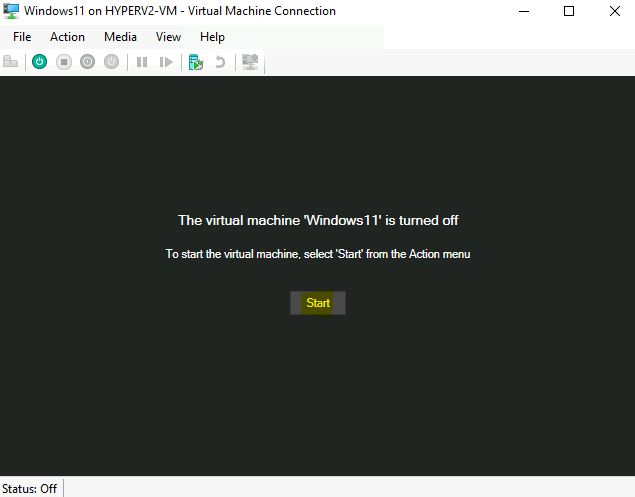Screen dimensions: 635x497
Task: Click the Turn Off stop icon
Action: click(x=64, y=62)
